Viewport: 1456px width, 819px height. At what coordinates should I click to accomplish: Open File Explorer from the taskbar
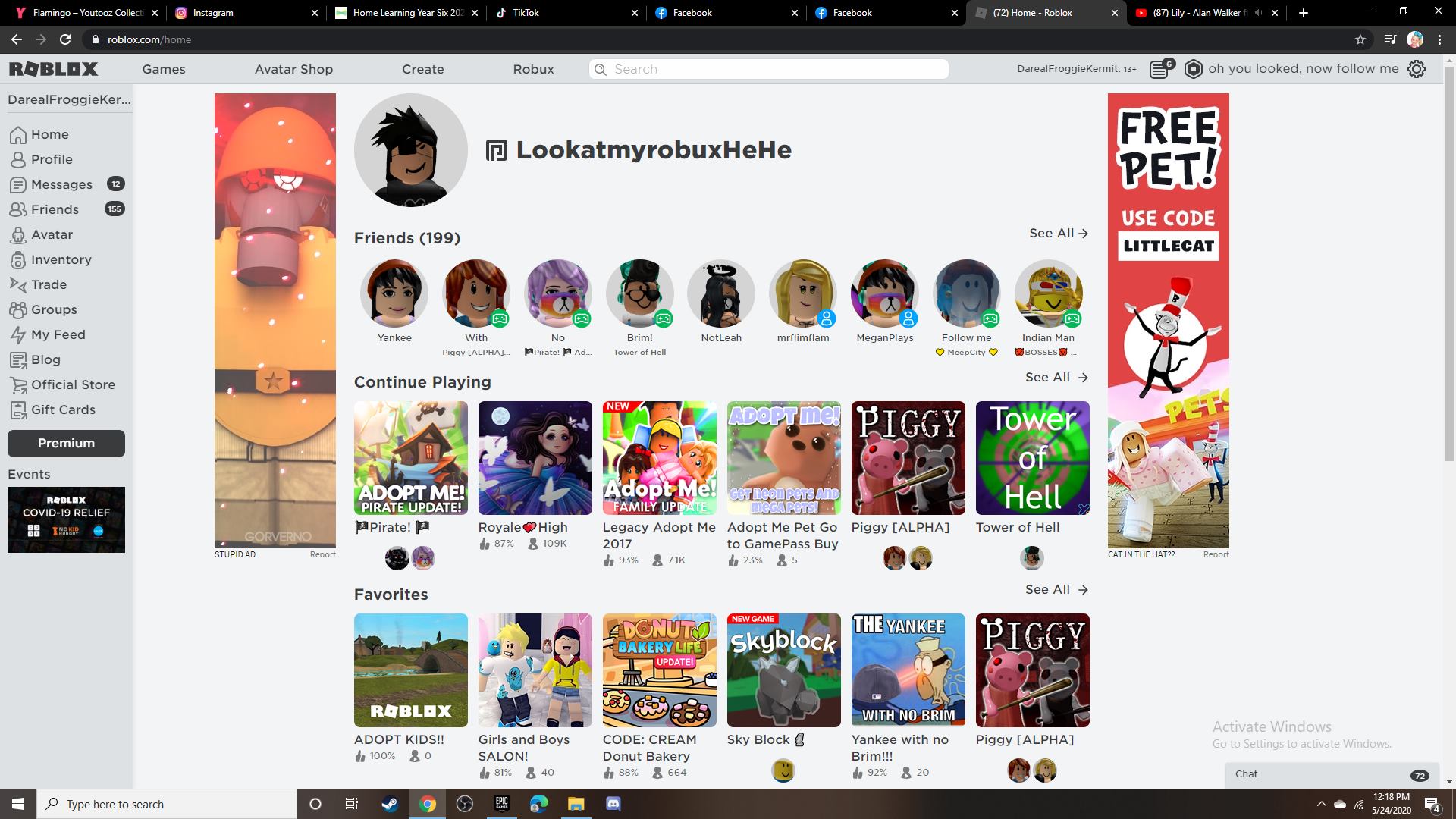pos(576,804)
